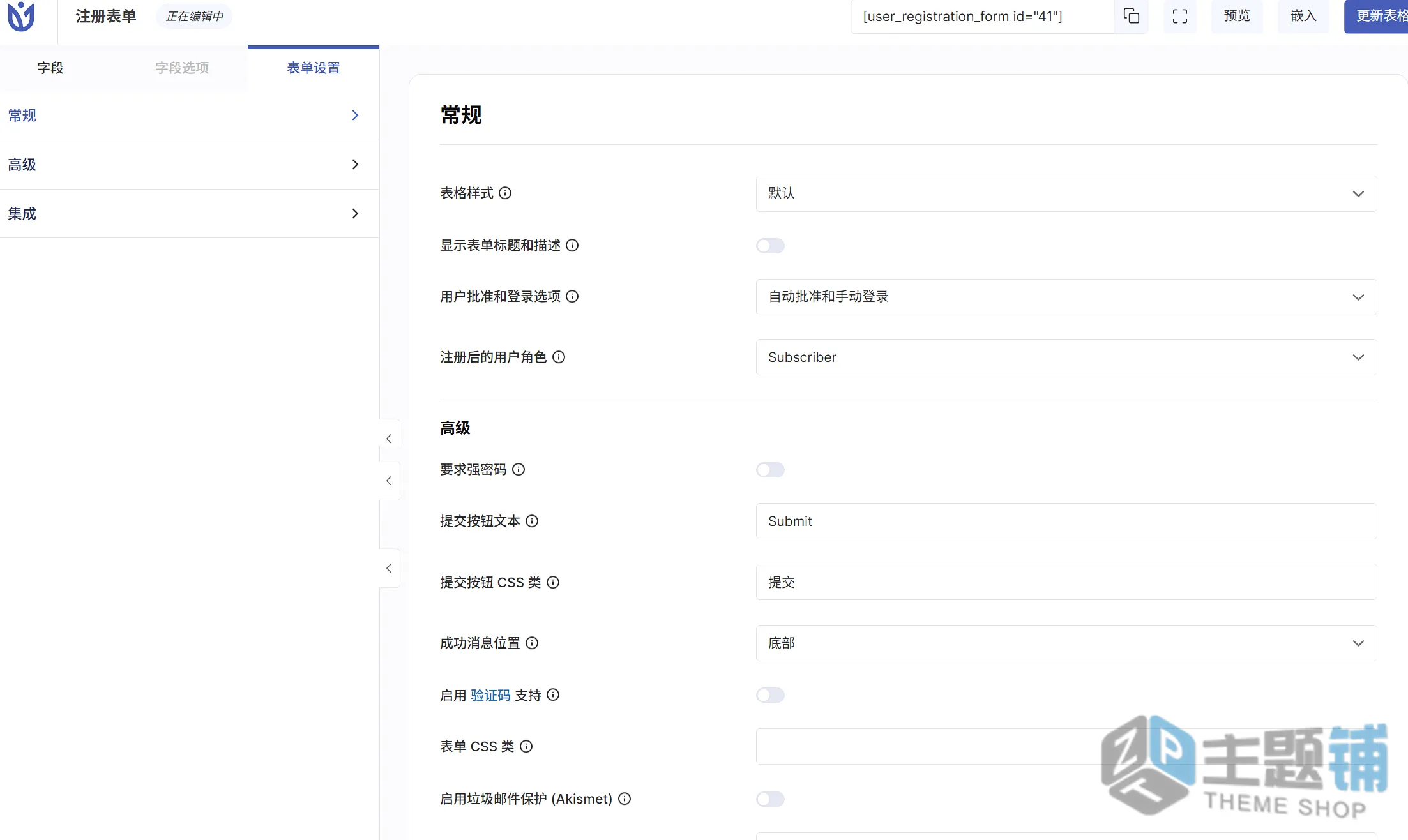Expand the 集成 sidebar section
The width and height of the screenshot is (1408, 840).
click(x=190, y=214)
